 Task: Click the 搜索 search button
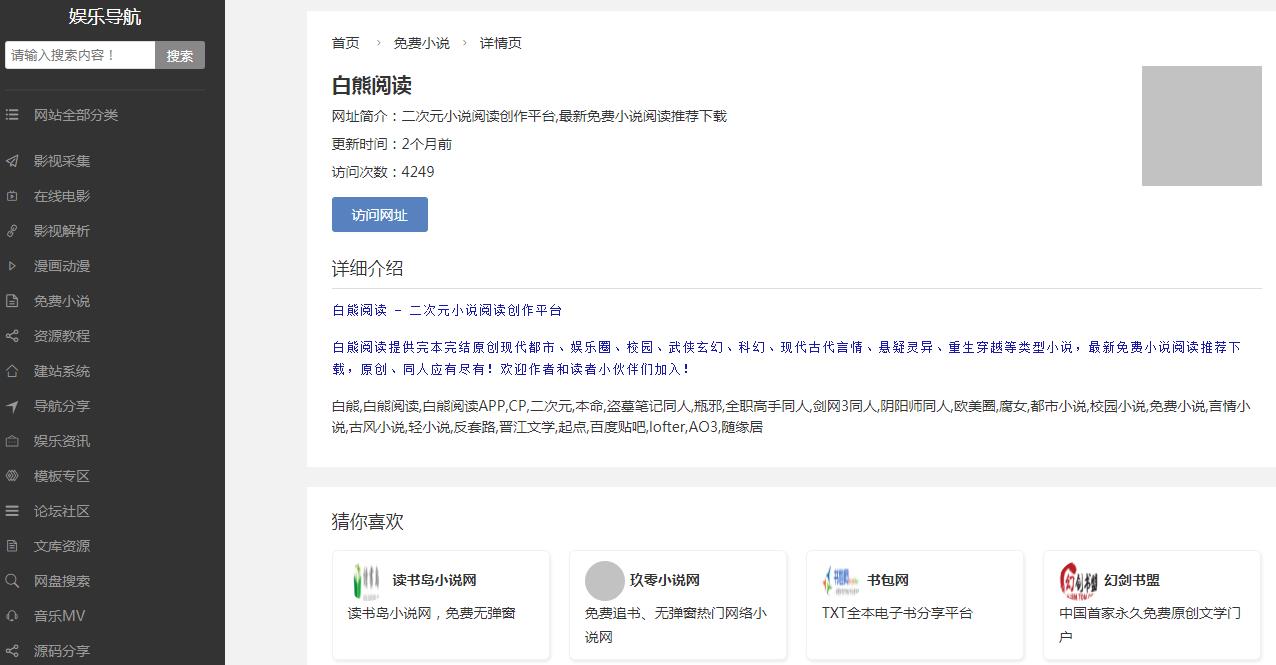[180, 56]
